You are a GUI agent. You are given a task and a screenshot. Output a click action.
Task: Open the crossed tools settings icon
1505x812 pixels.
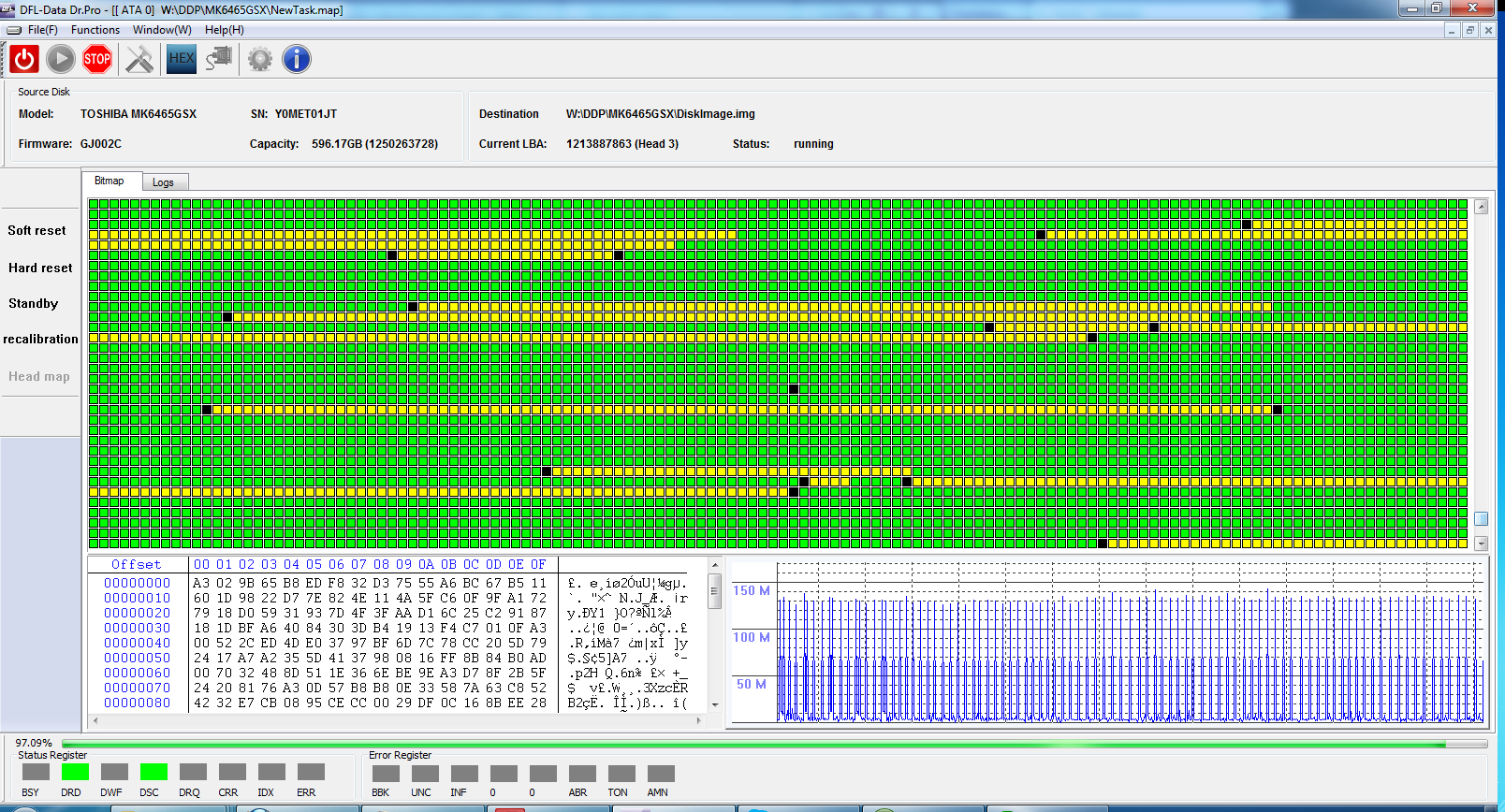pyautogui.click(x=139, y=60)
